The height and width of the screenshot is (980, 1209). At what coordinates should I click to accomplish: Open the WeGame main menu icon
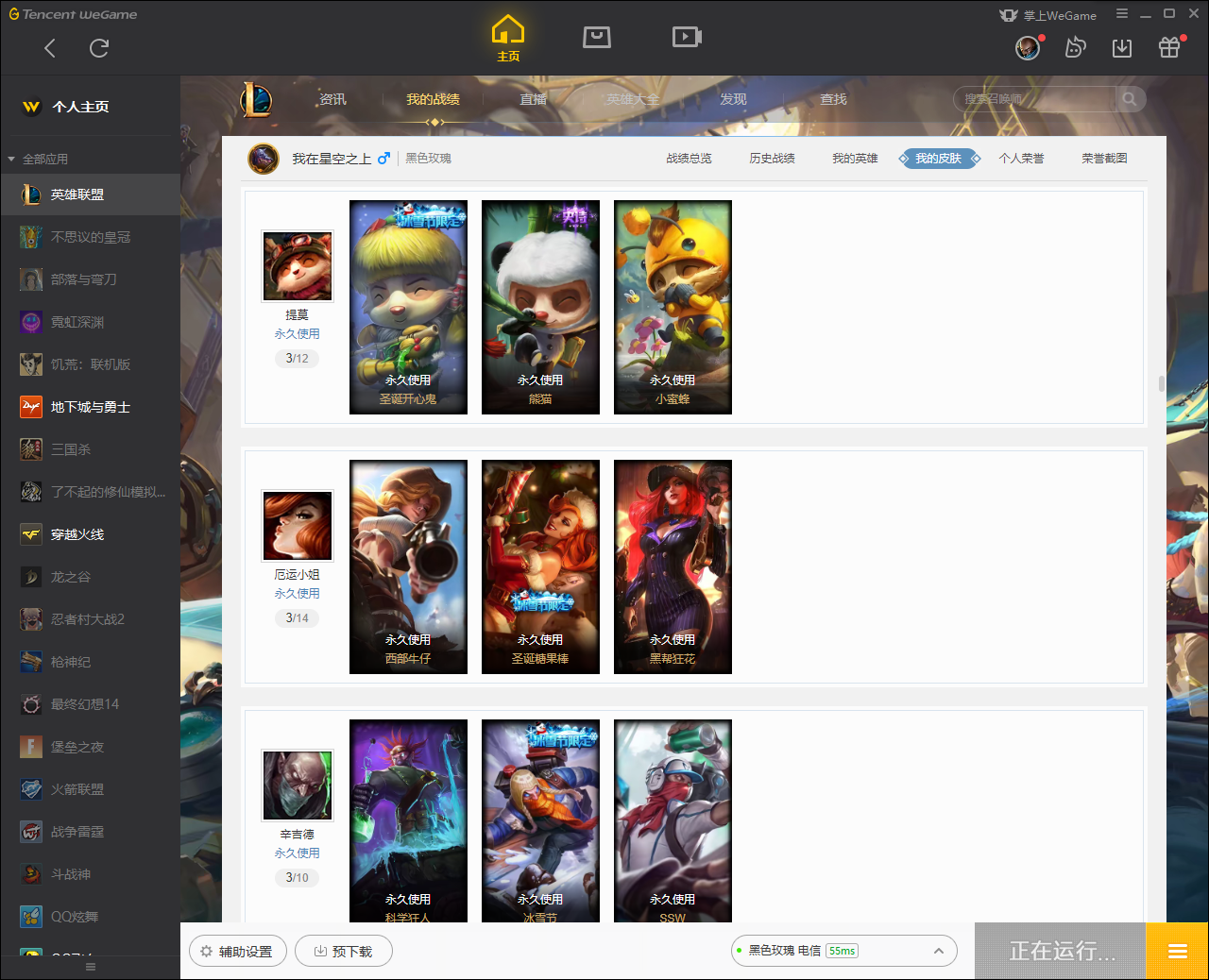[x=1122, y=14]
